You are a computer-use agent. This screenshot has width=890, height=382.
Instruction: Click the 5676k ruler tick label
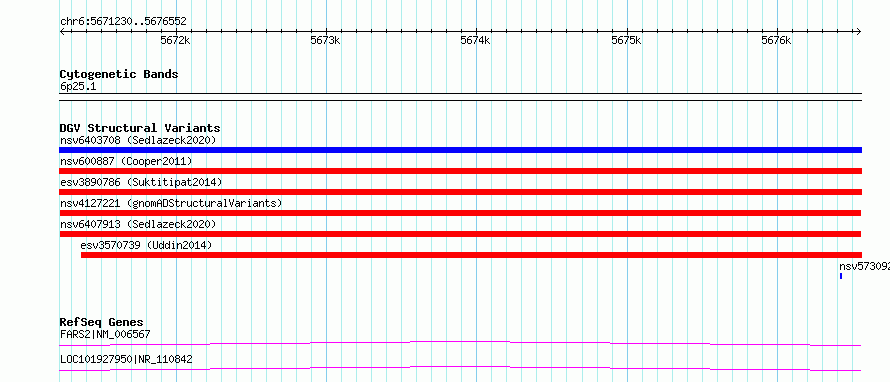tap(776, 40)
